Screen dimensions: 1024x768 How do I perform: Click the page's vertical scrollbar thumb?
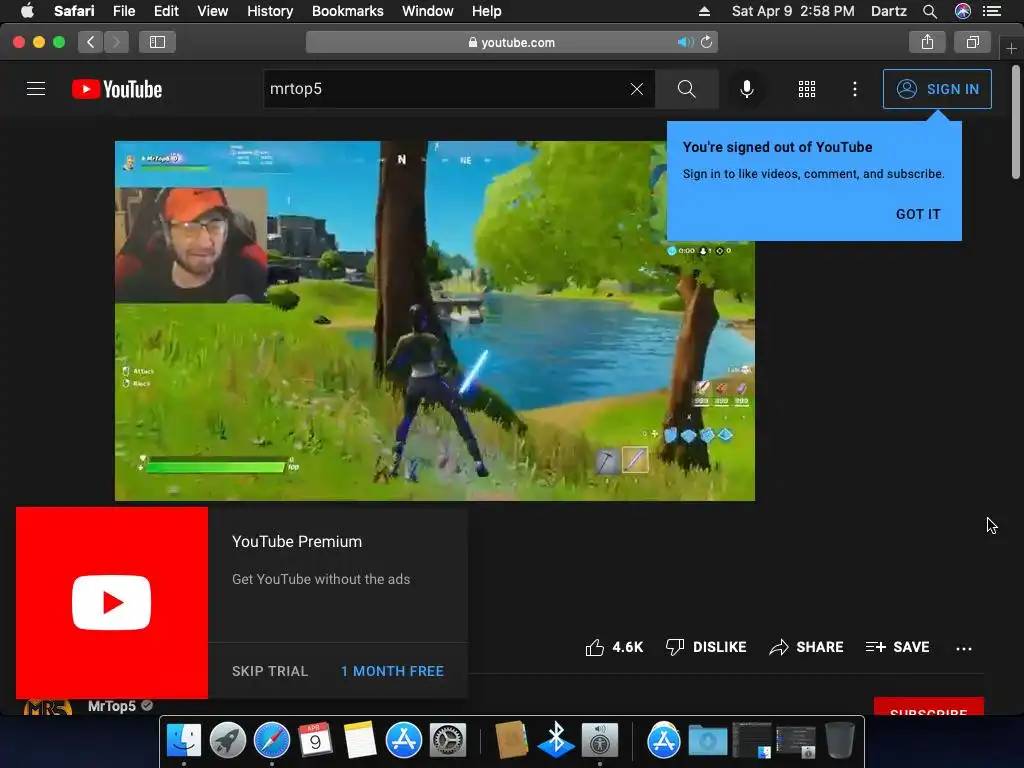[1016, 121]
